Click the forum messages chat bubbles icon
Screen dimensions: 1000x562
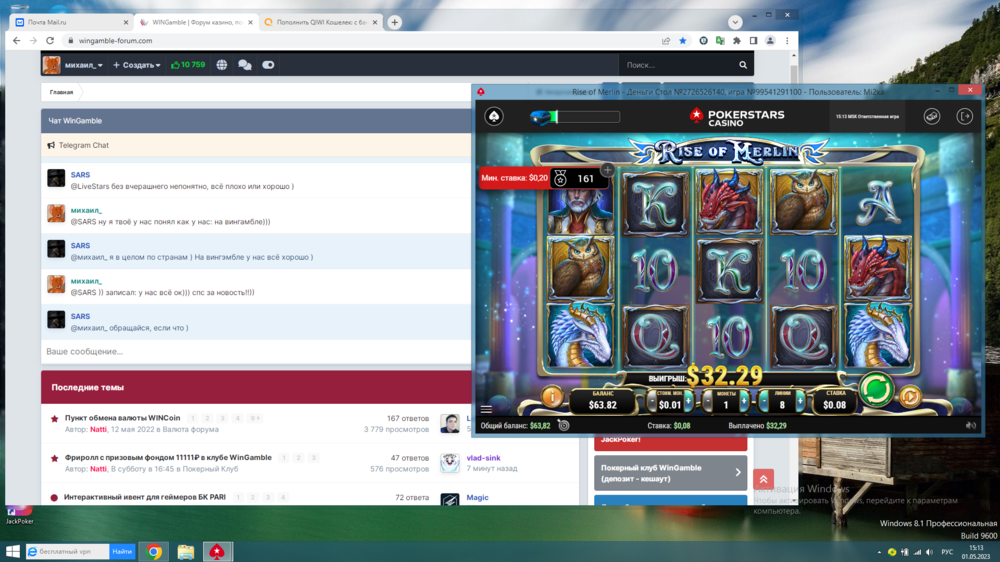(x=244, y=65)
